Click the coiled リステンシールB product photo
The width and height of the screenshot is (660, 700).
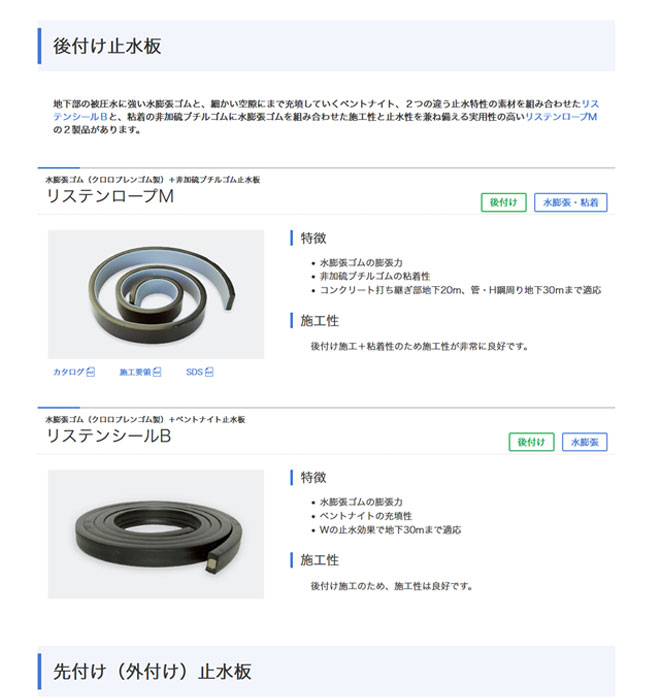point(156,534)
